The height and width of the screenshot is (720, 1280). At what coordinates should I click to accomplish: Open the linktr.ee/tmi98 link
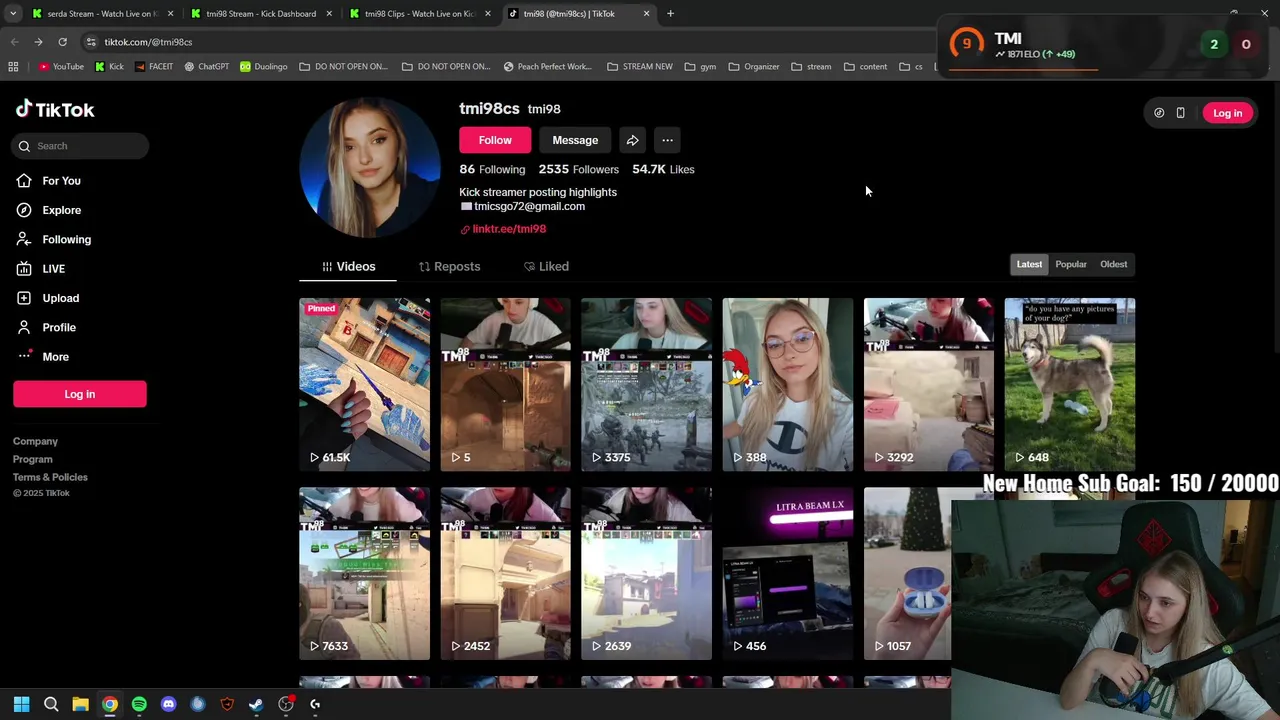pos(509,229)
